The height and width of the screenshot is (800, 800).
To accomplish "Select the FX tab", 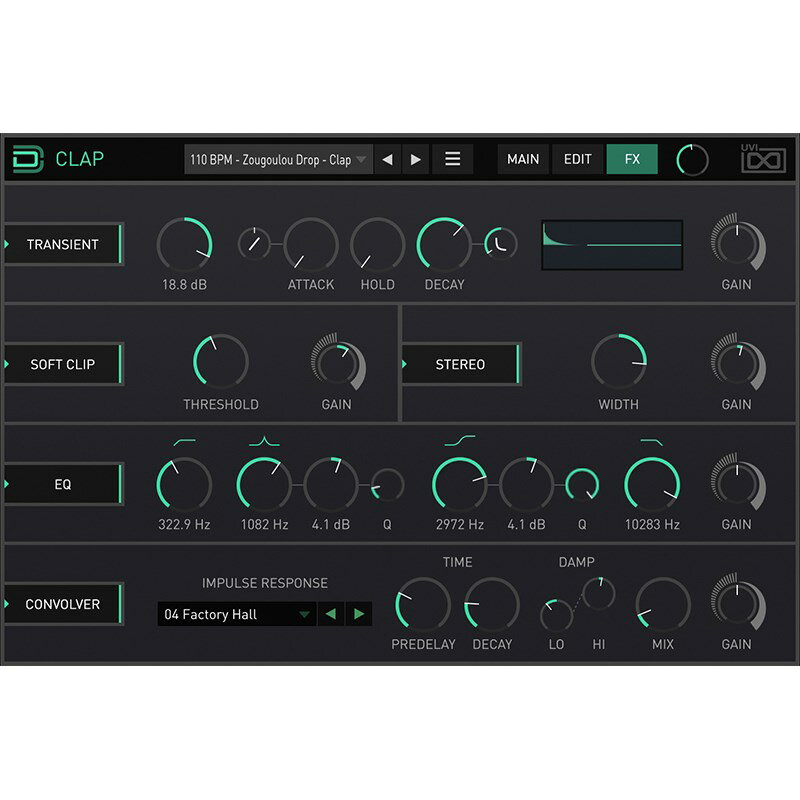I will (632, 159).
